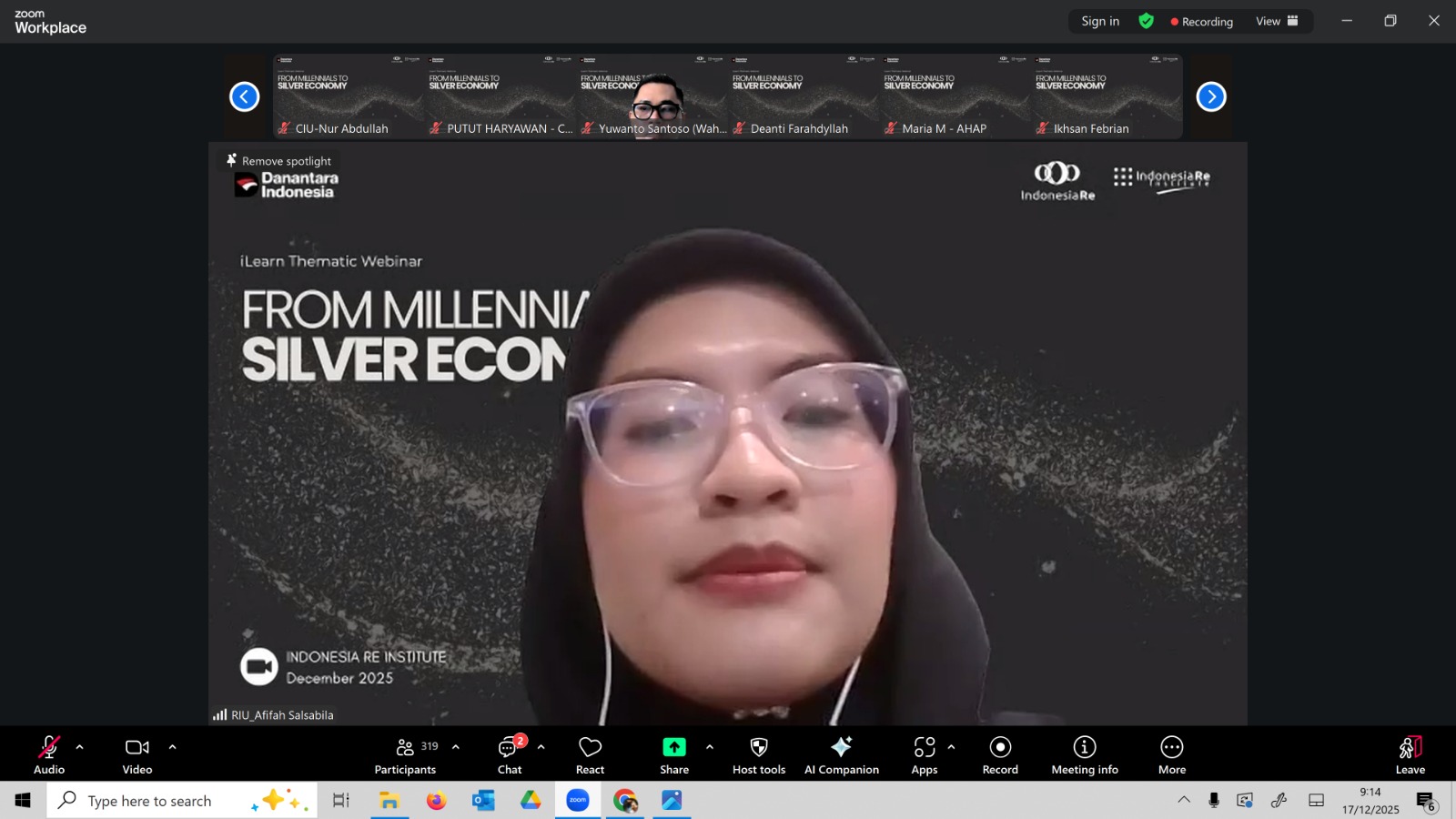Open the More options menu

(x=1171, y=755)
